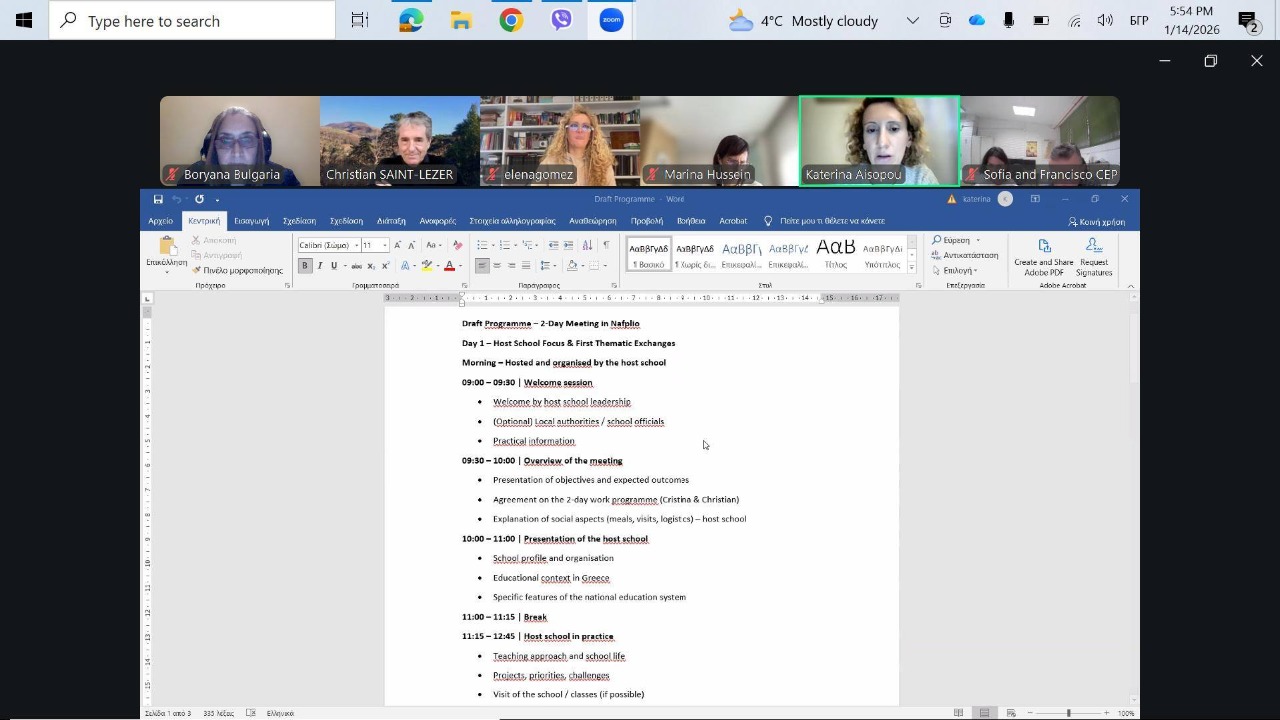
Task: Expand the styles gallery list
Action: point(911,268)
